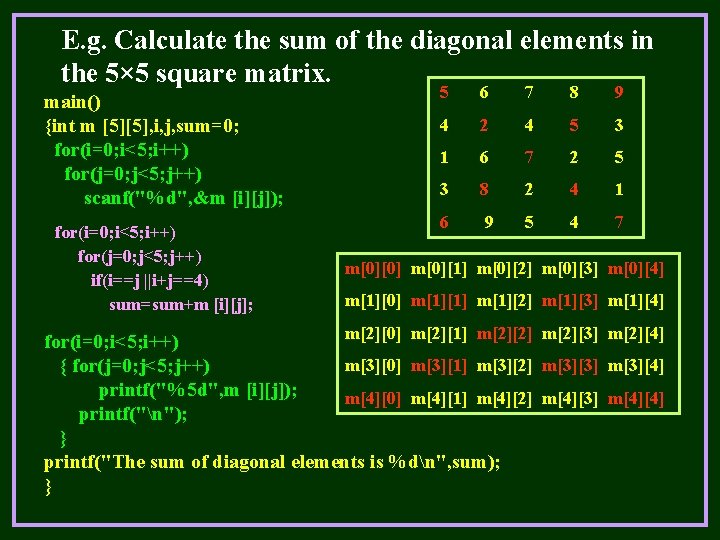Select the yellow 8 in the number matrix
The width and height of the screenshot is (720, 540).
click(x=574, y=92)
